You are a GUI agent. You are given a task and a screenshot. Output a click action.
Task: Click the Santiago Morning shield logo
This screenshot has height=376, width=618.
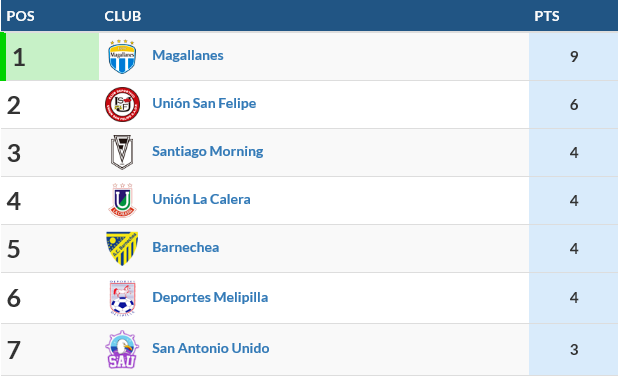click(122, 152)
